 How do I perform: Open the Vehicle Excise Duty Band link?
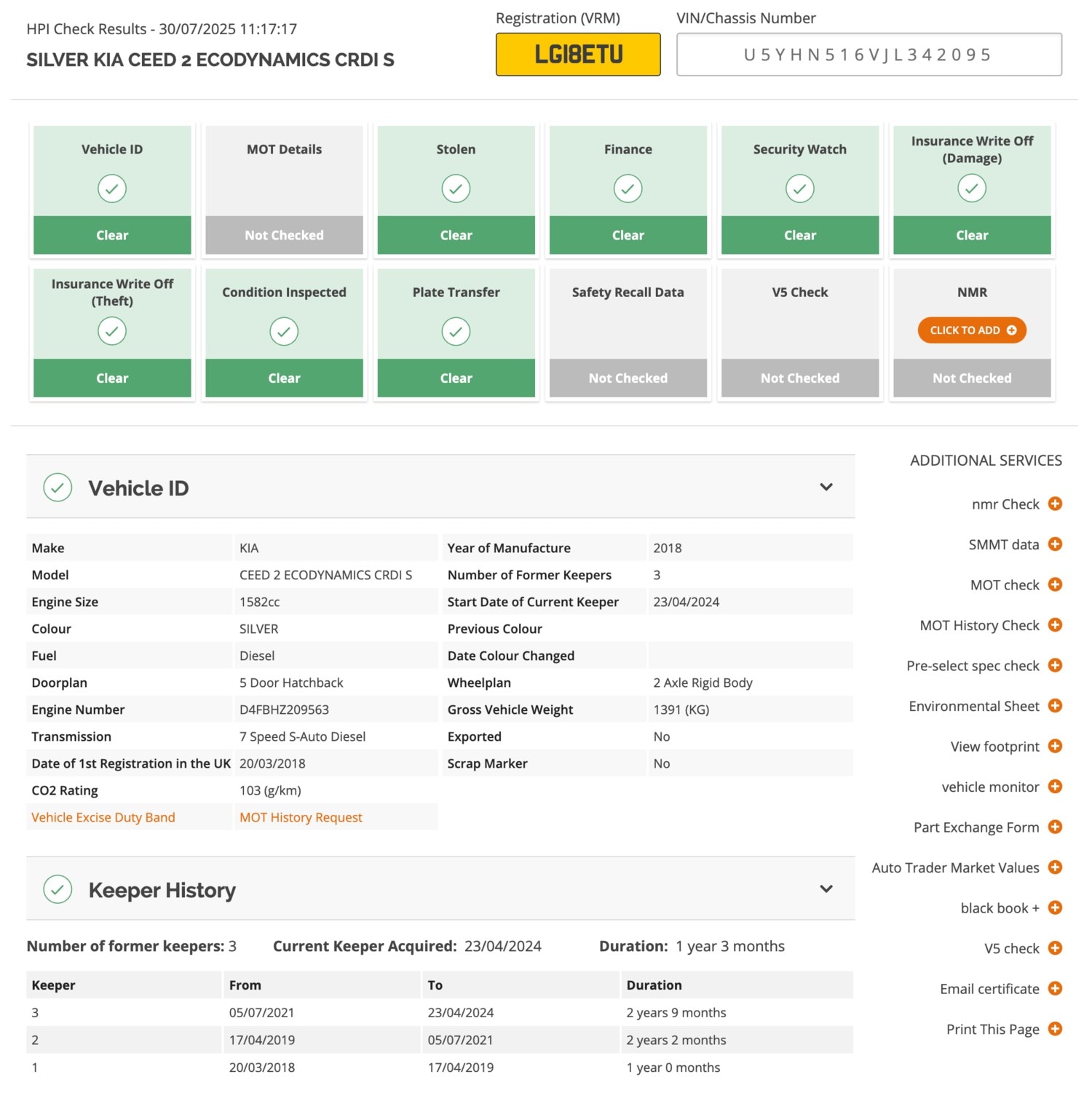tap(103, 817)
